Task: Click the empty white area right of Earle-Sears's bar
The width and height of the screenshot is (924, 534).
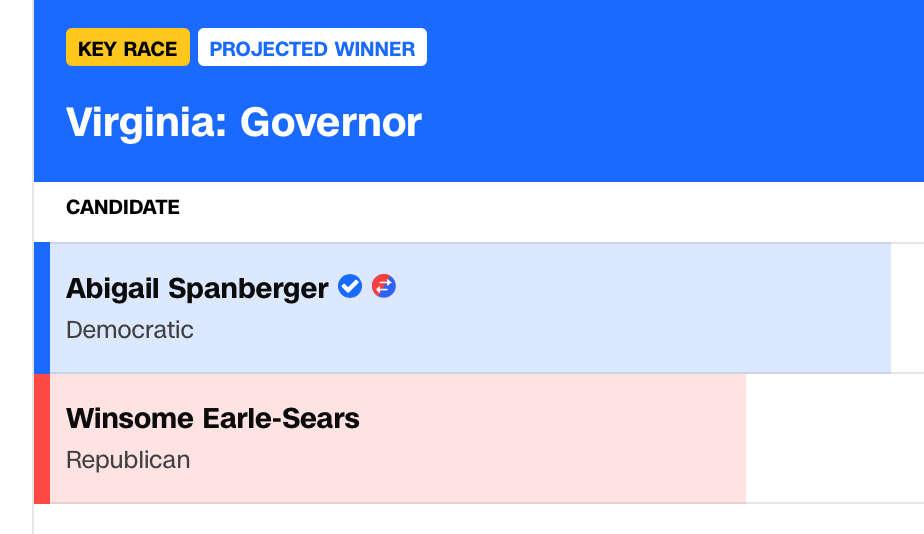Action: [835, 438]
